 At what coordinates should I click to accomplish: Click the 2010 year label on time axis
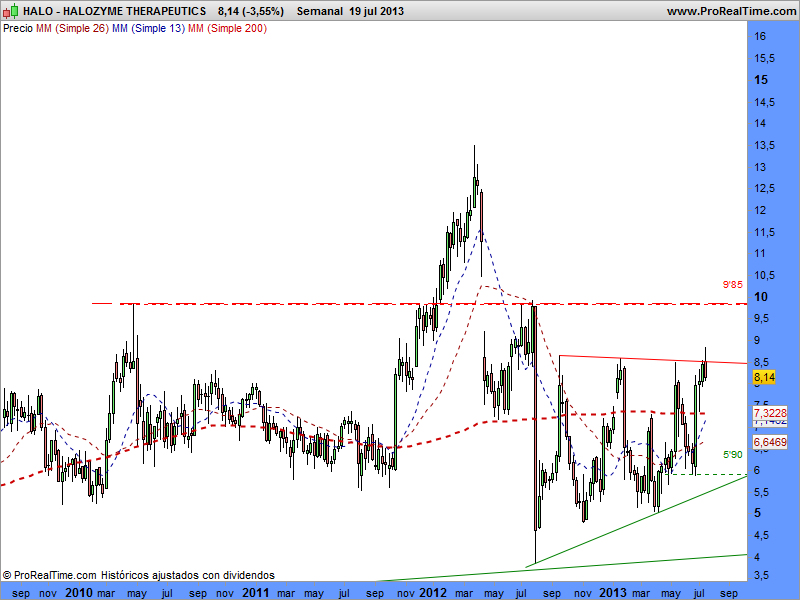(79, 593)
